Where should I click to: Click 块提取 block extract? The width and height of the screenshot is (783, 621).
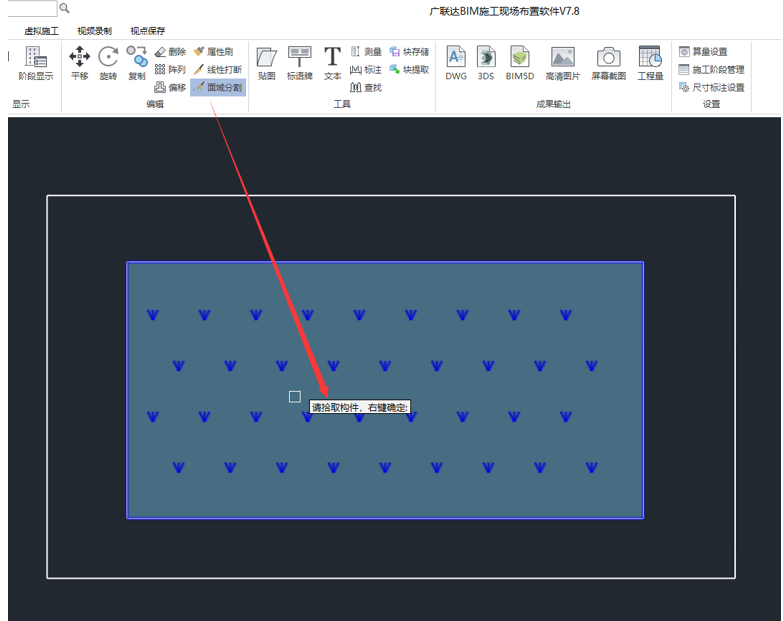click(x=409, y=69)
